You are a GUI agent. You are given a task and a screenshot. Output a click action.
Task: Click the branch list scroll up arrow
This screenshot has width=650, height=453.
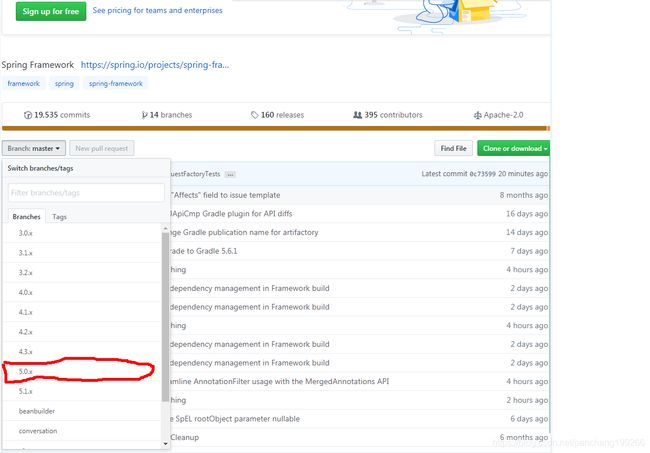[x=165, y=228]
